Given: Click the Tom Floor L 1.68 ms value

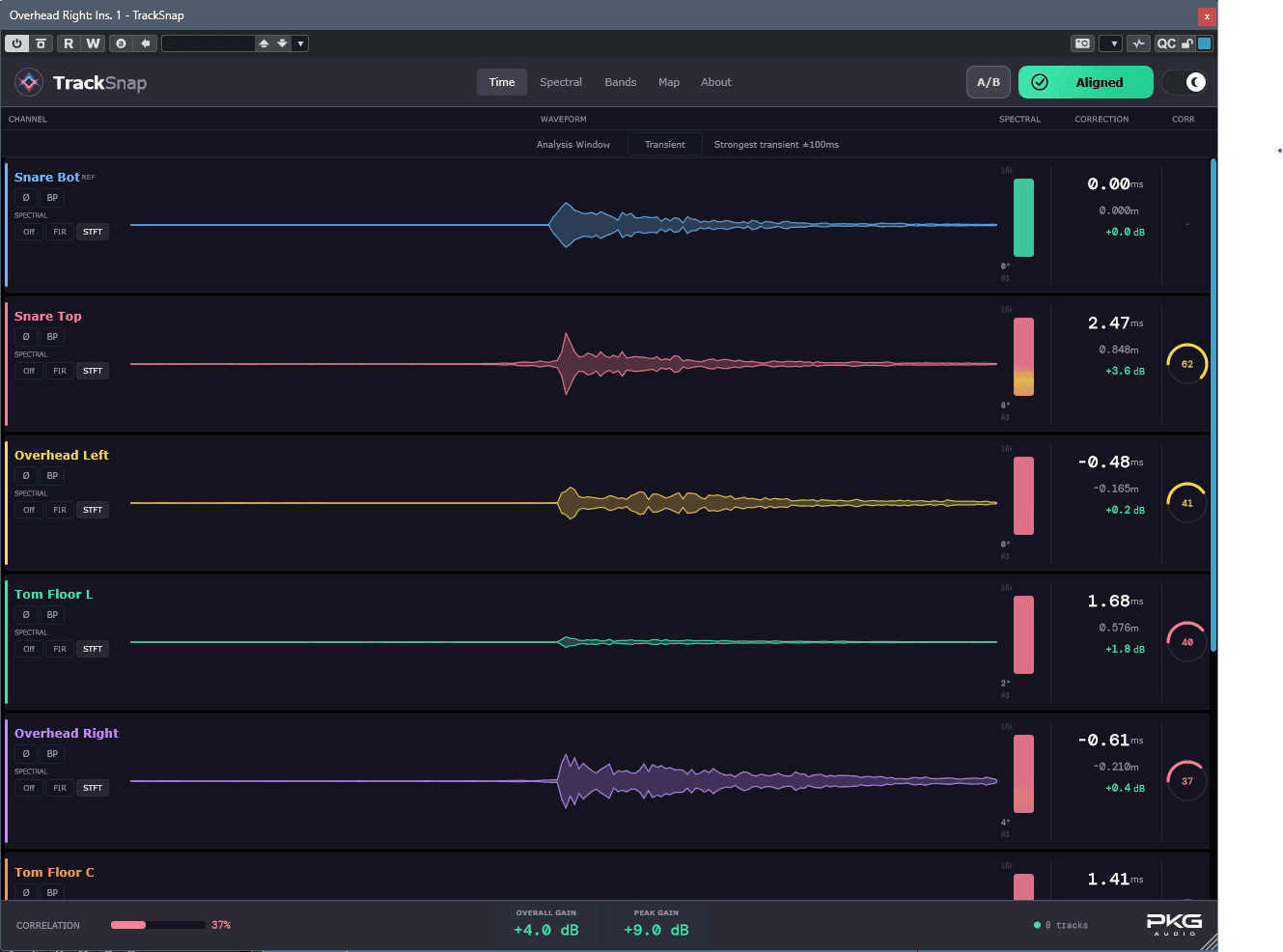Looking at the screenshot, I should [x=1115, y=601].
